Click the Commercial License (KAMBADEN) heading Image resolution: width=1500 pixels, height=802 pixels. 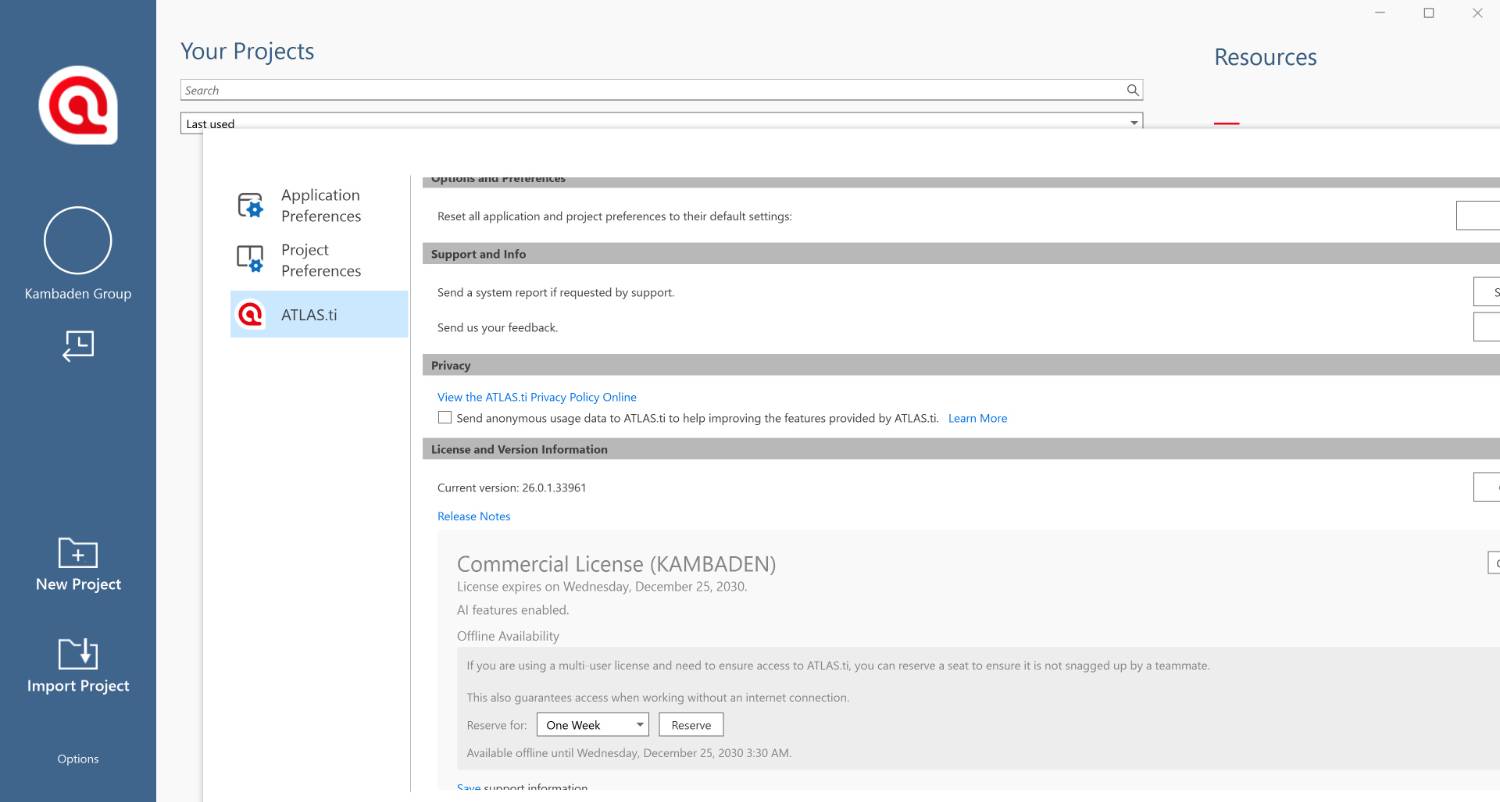(x=616, y=564)
